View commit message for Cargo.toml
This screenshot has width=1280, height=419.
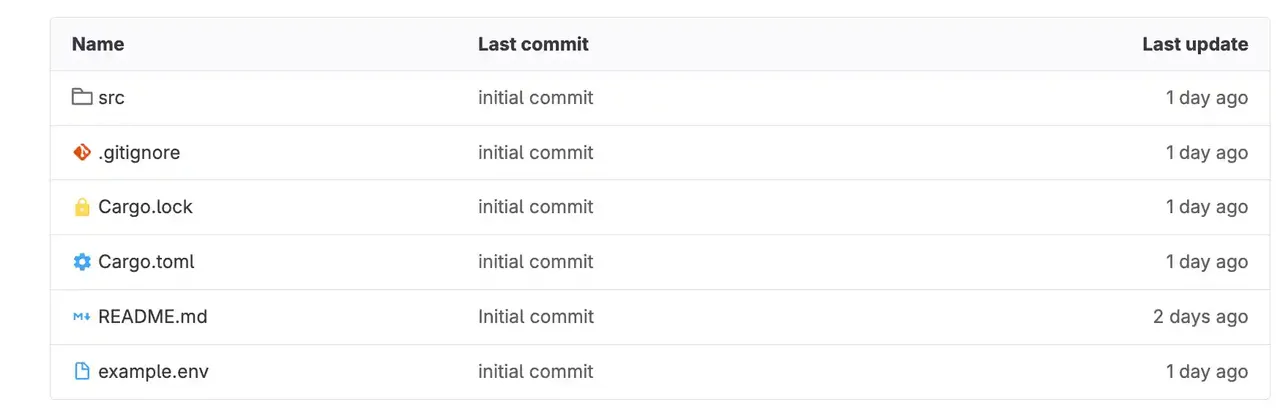535,262
